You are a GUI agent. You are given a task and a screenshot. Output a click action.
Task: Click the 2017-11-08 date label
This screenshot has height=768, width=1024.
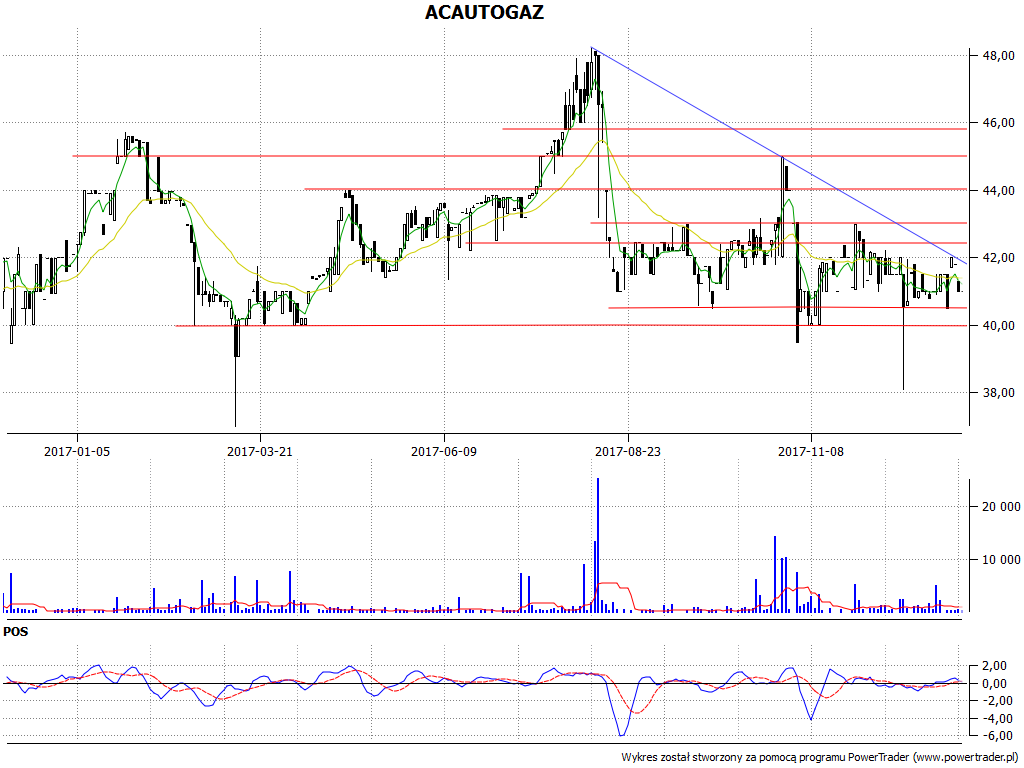[x=811, y=452]
